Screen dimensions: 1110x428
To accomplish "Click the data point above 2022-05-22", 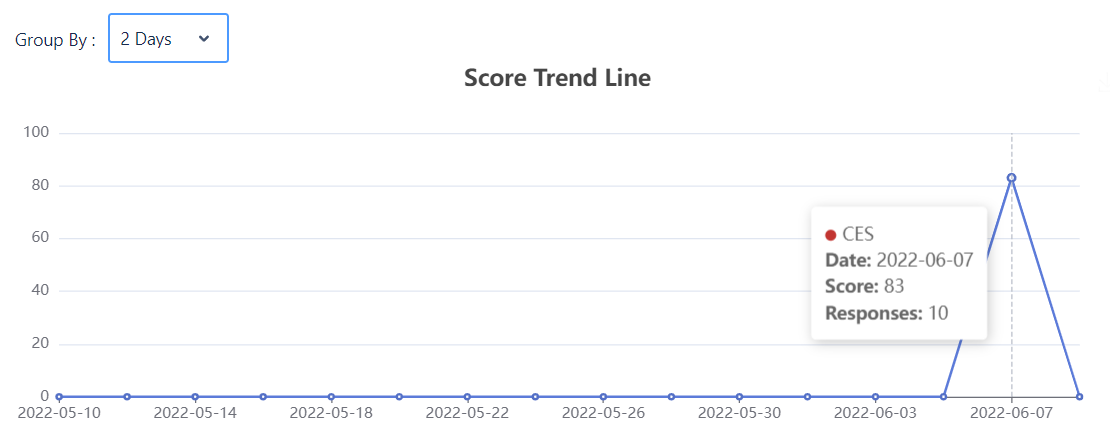I will point(467,397).
